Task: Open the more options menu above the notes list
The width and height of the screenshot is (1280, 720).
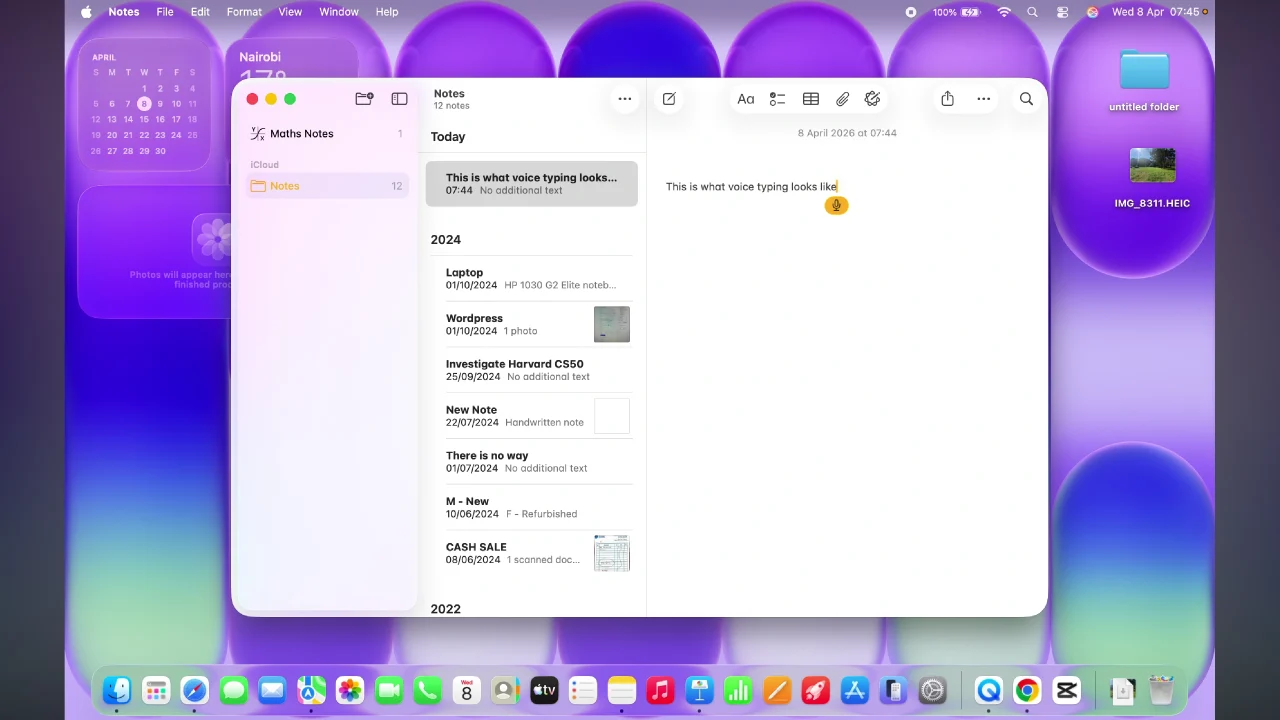Action: [x=625, y=98]
